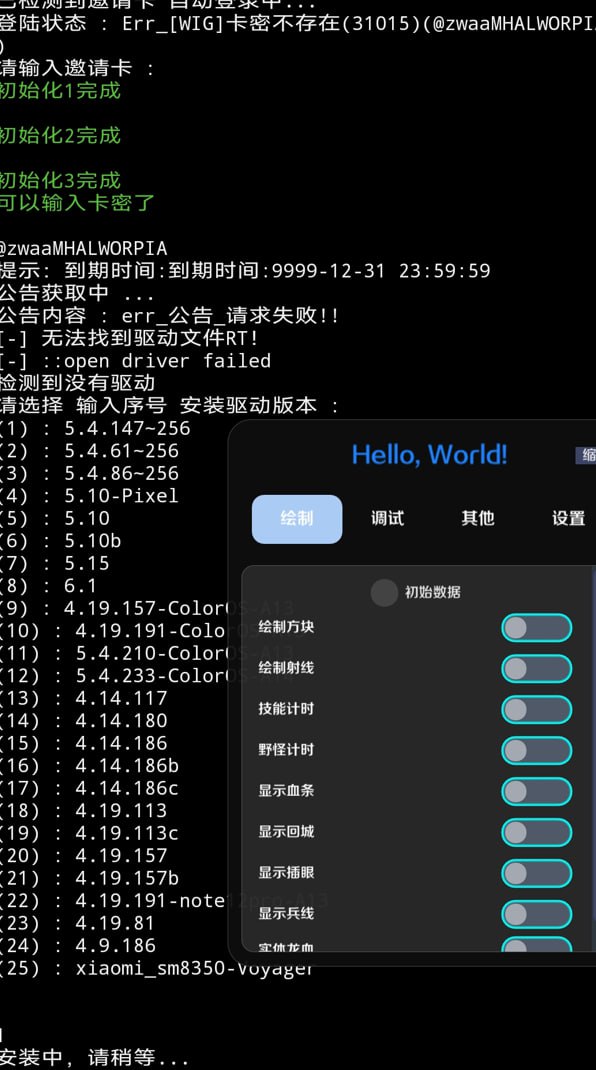
Task: Click the 缩 button beside the title
Action: pyautogui.click(x=586, y=455)
